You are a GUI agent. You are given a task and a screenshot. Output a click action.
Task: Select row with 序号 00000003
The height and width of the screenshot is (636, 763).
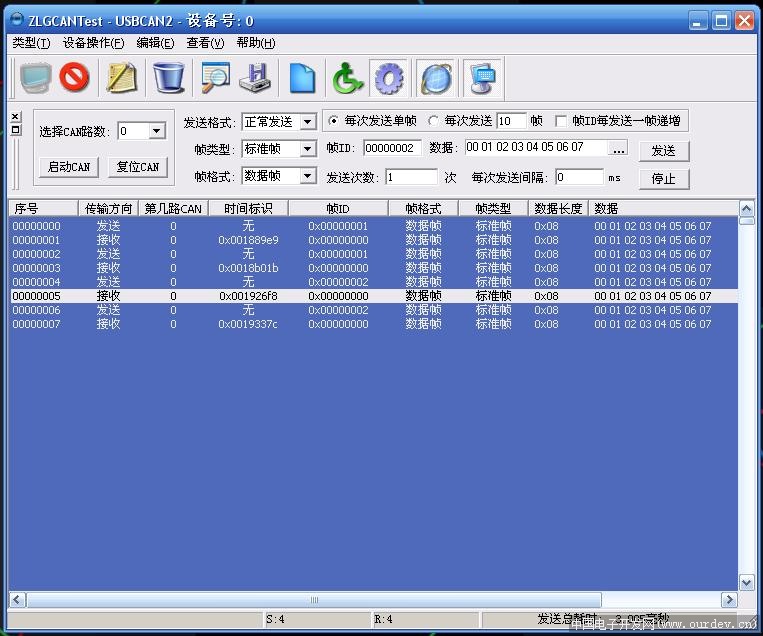(x=373, y=268)
